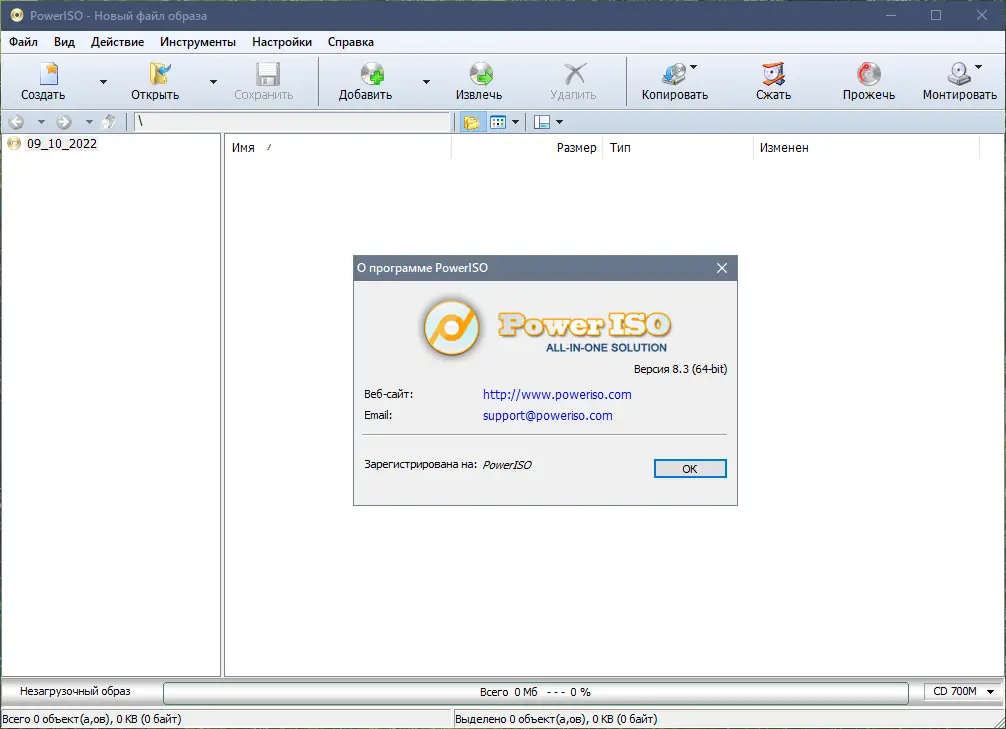The width and height of the screenshot is (1006, 729).
Task: Sort by the Изменен column header
Action: click(866, 148)
